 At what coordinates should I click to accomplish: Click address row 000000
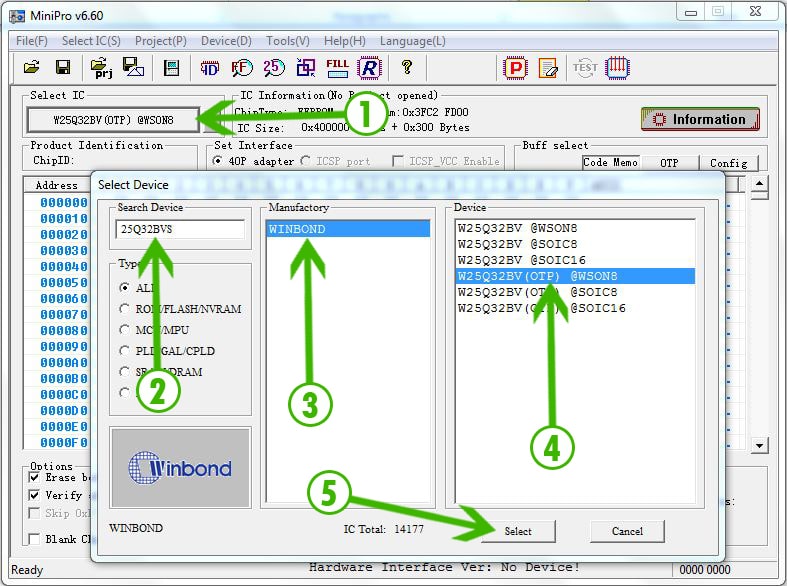pos(64,203)
